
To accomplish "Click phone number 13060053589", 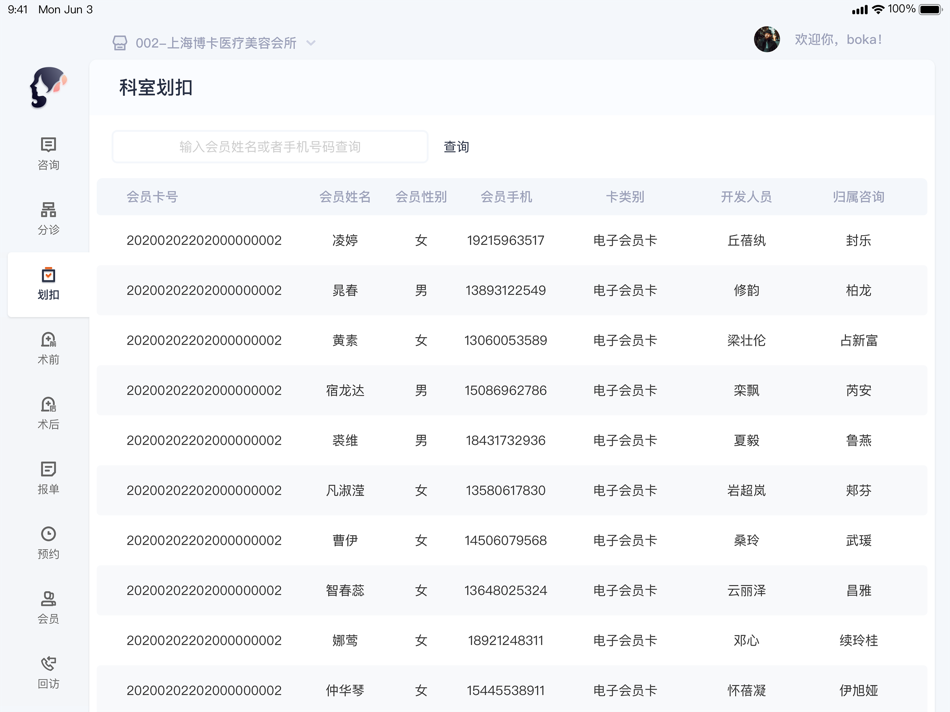I will pyautogui.click(x=505, y=340).
